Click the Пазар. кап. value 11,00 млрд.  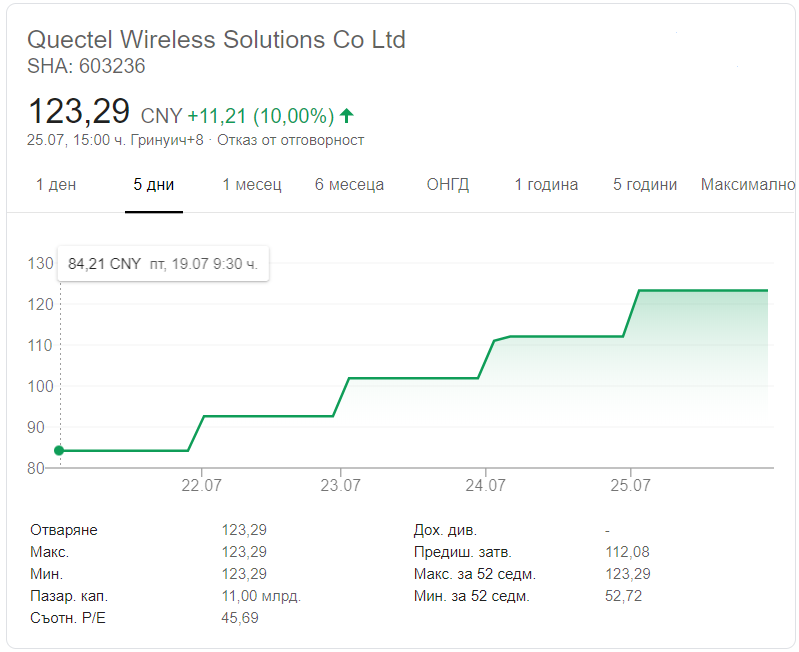click(261, 596)
